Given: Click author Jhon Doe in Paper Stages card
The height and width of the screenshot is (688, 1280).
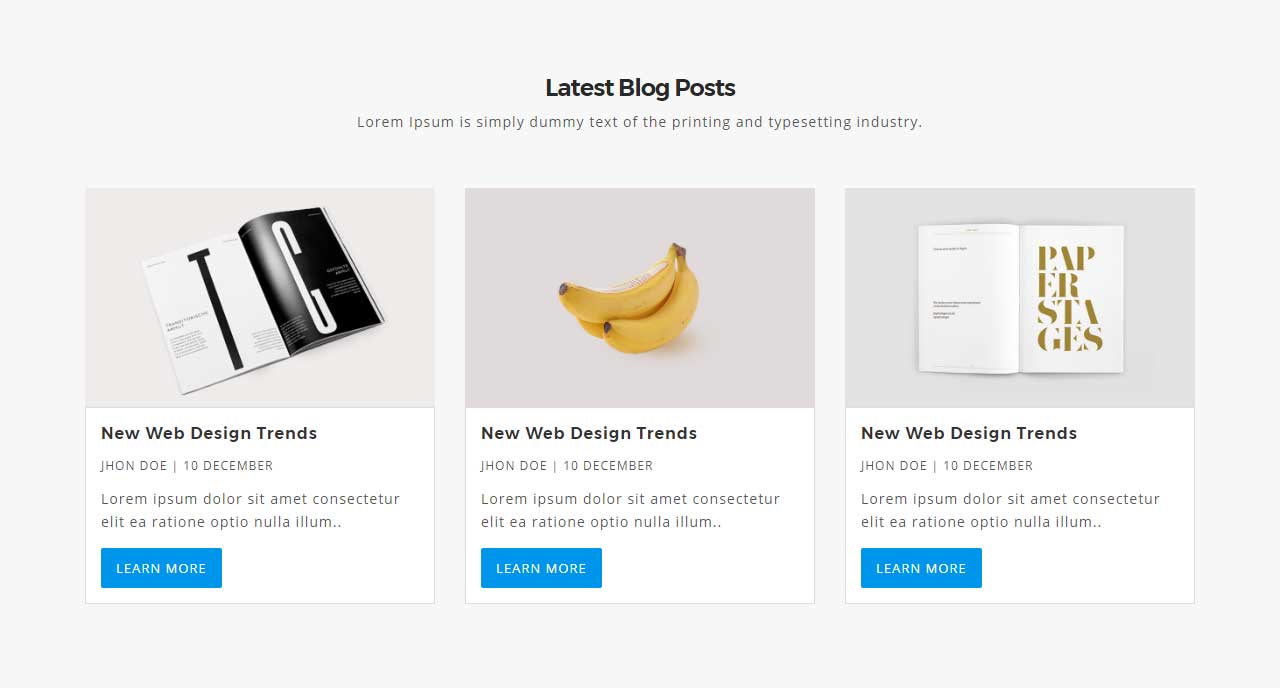Looking at the screenshot, I should point(894,466).
